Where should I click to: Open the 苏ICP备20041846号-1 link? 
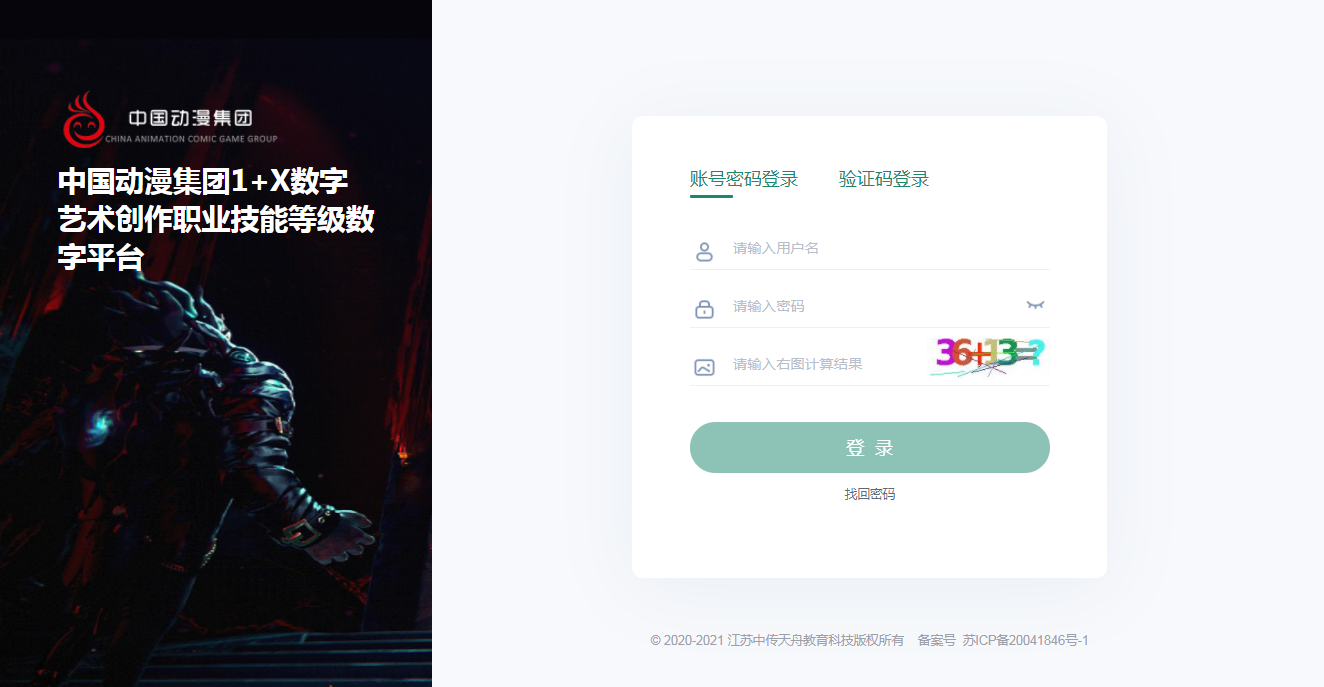[x=1025, y=640]
